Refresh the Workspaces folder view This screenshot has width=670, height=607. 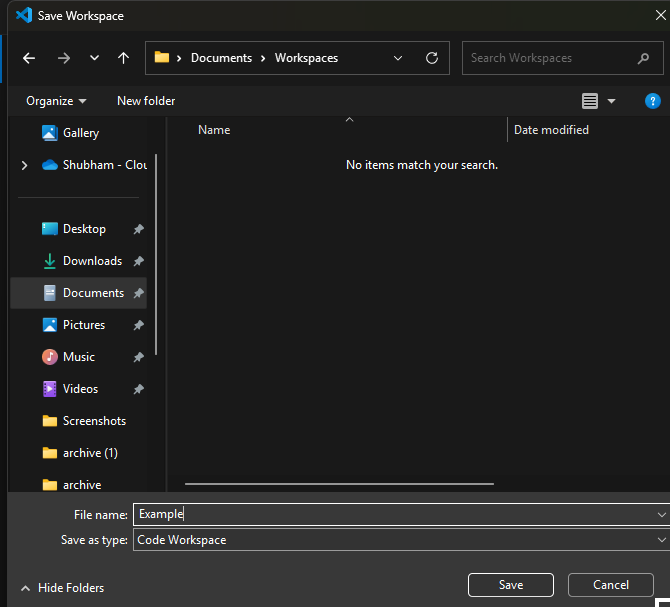[x=431, y=58]
